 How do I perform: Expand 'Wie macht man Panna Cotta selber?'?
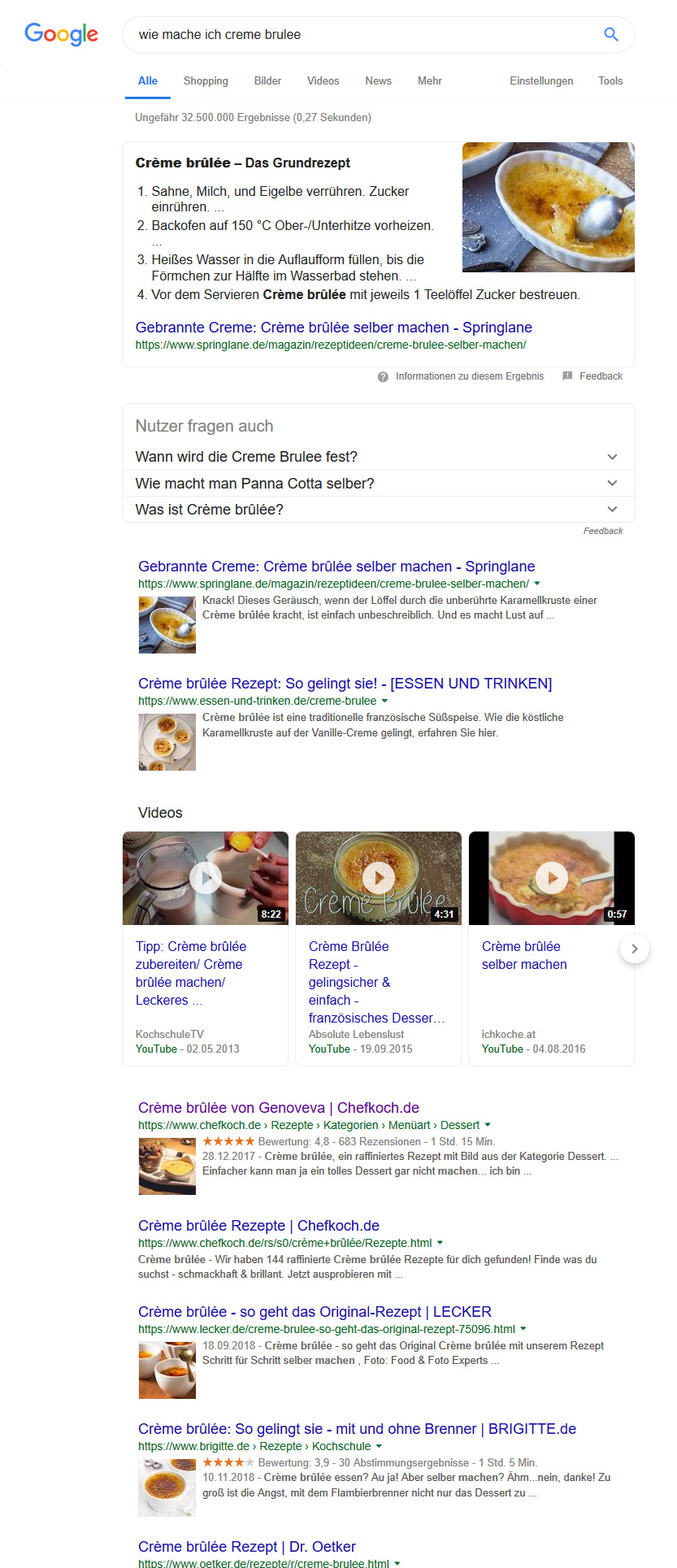pyautogui.click(x=379, y=484)
